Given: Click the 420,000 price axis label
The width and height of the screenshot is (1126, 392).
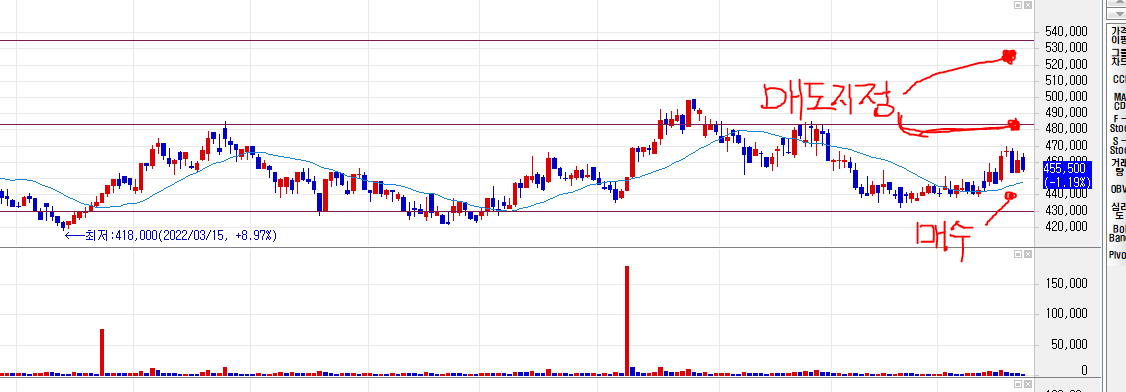Looking at the screenshot, I should pyautogui.click(x=1066, y=226).
